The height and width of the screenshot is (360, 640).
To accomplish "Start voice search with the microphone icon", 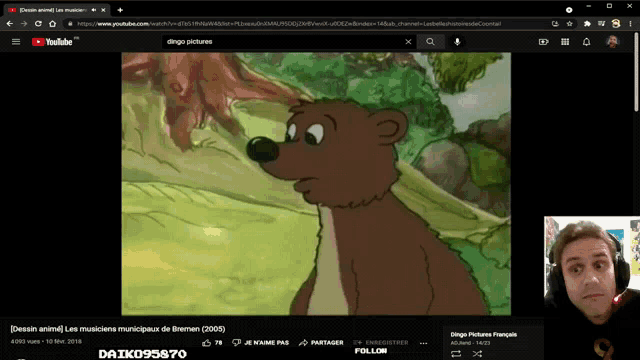I will [x=457, y=42].
